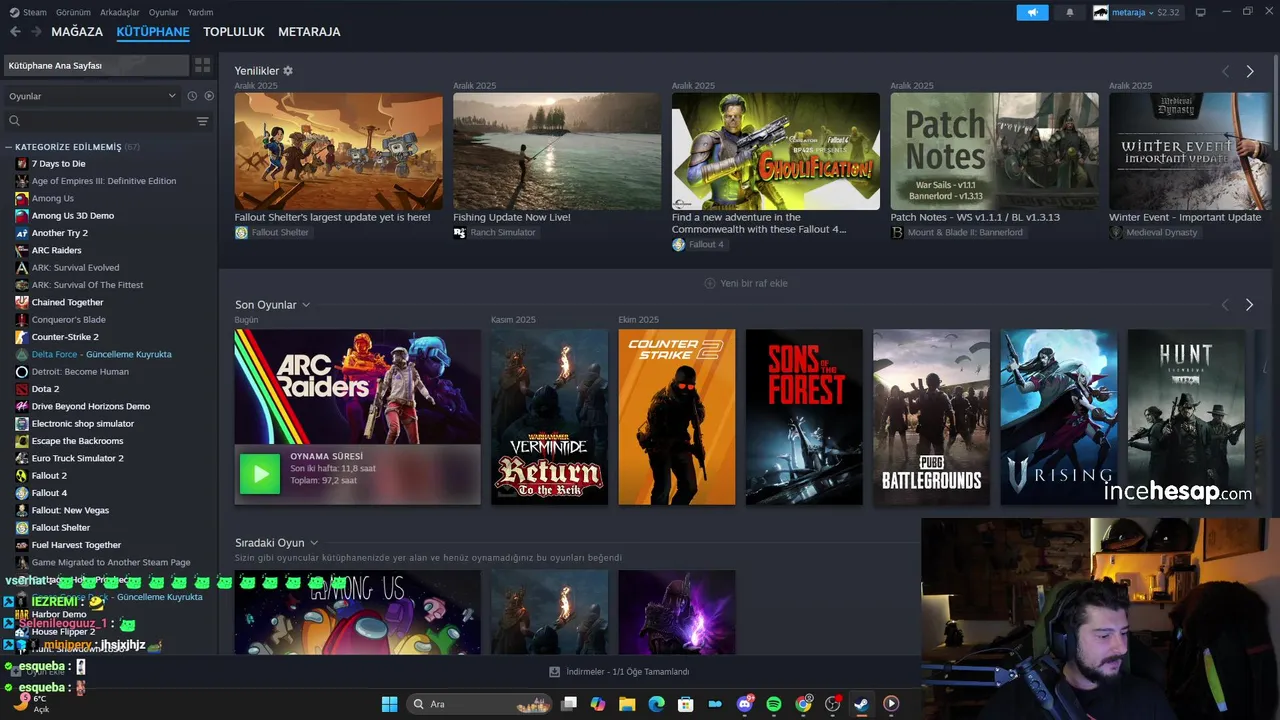Toggle ready-to-play games filter icon
This screenshot has height=720, width=1280.
(209, 96)
